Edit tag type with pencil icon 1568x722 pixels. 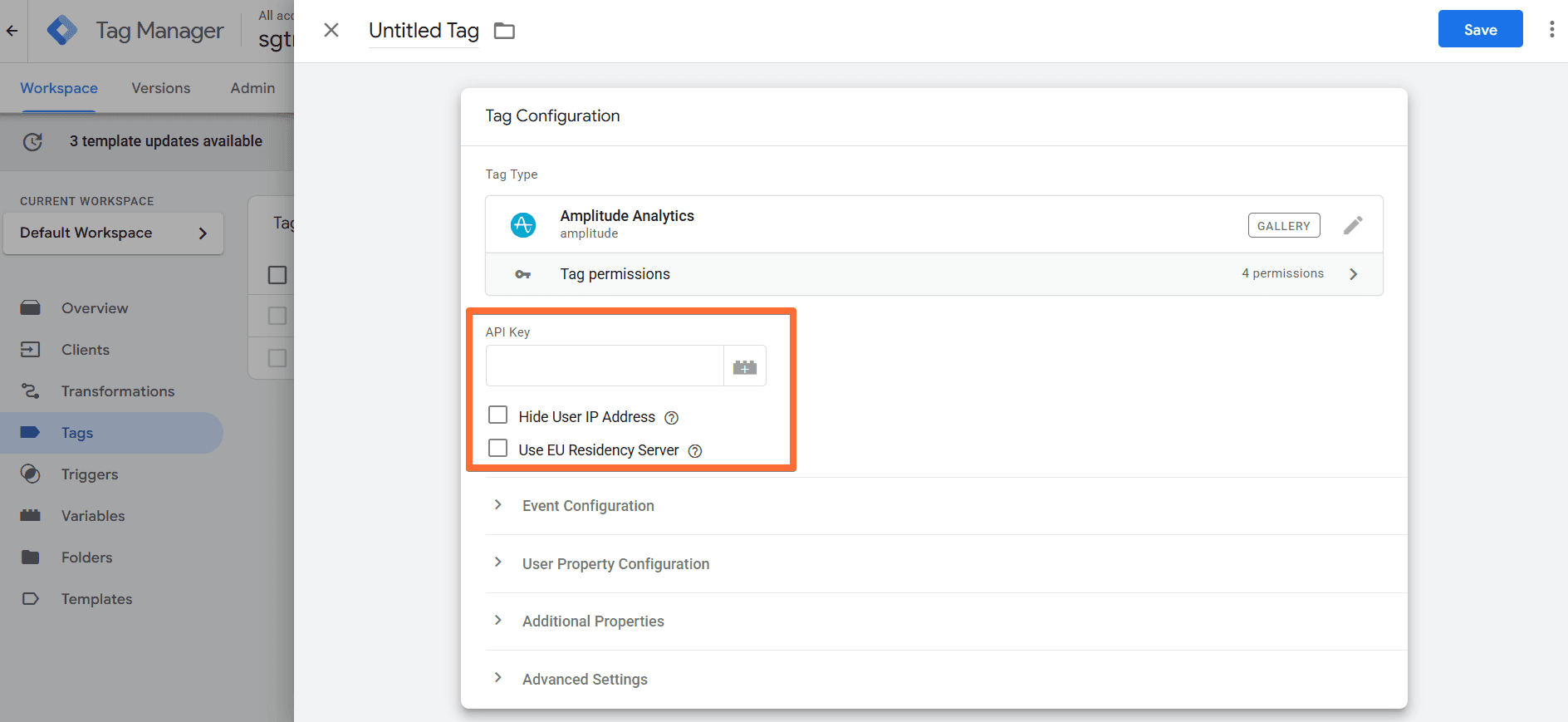[x=1353, y=225]
